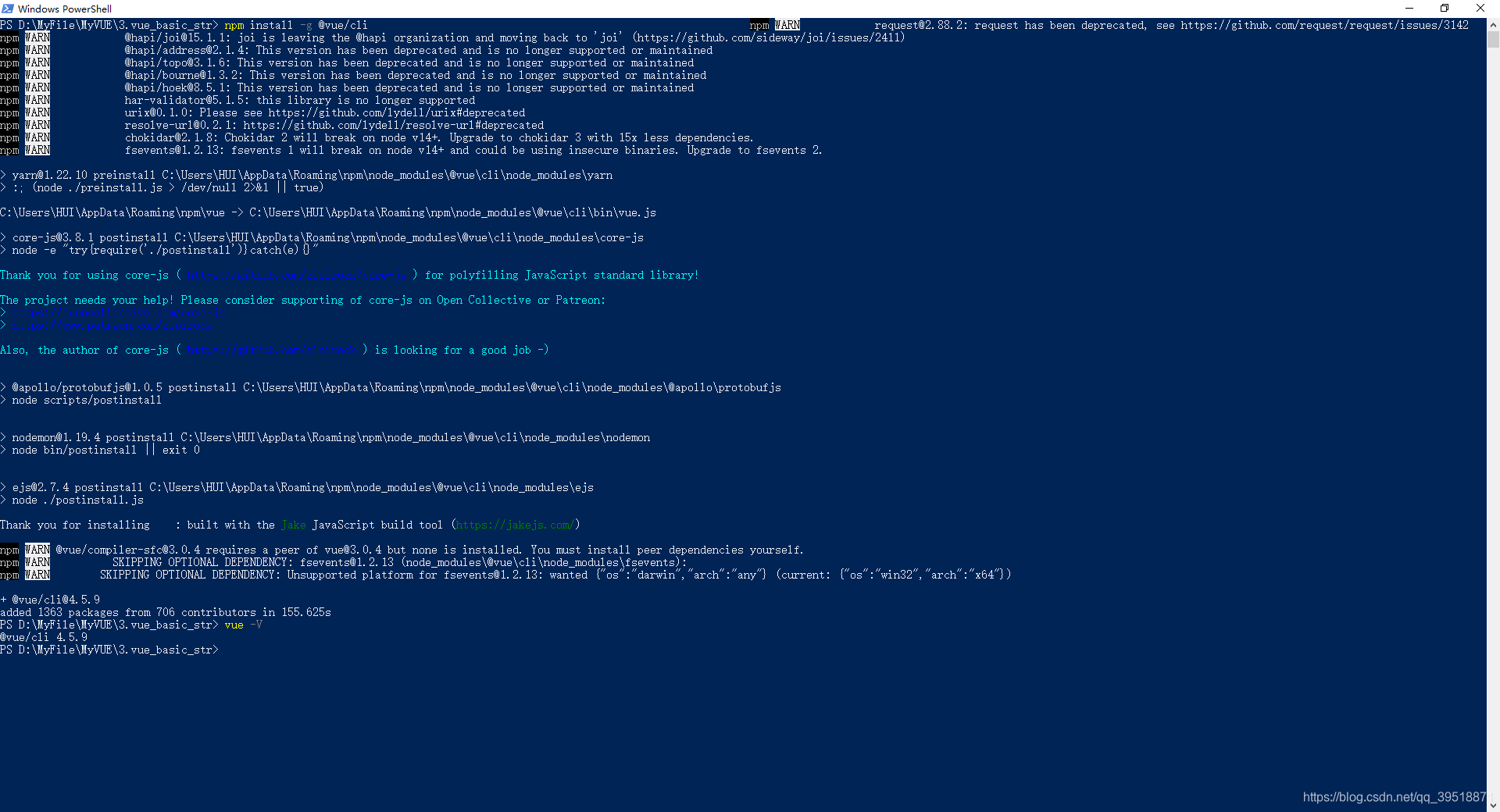This screenshot has height=812, width=1500.
Task: Click the 'npm install -g @vue/cli' command line
Action: coord(296,25)
